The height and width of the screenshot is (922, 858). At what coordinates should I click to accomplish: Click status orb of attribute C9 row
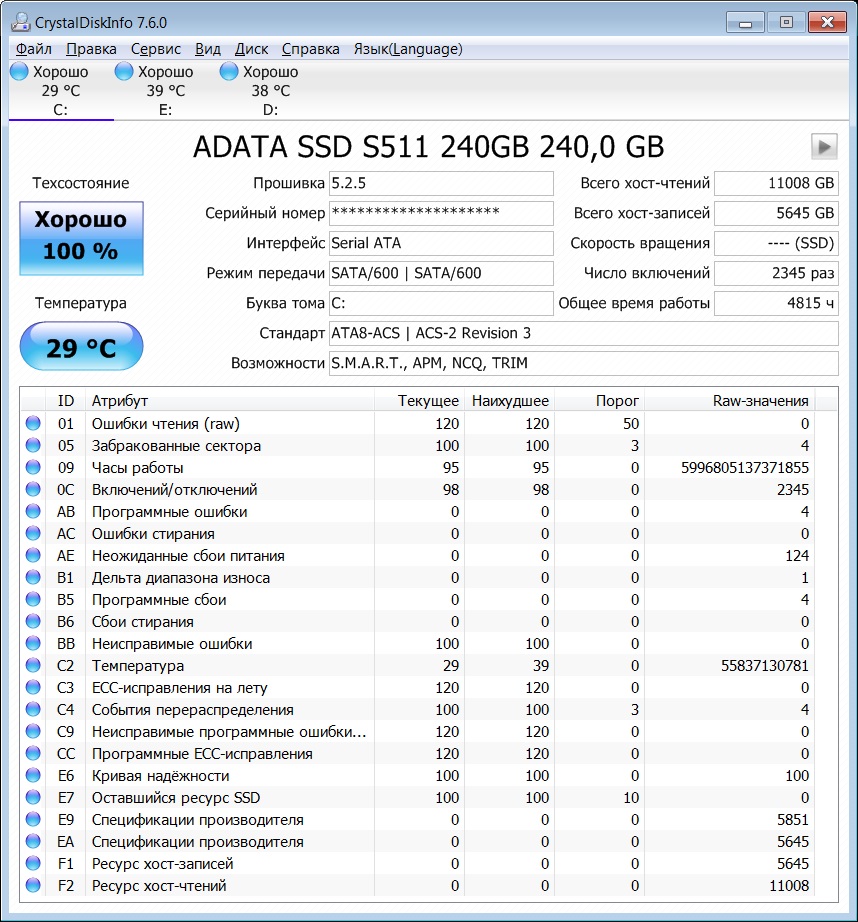point(33,731)
